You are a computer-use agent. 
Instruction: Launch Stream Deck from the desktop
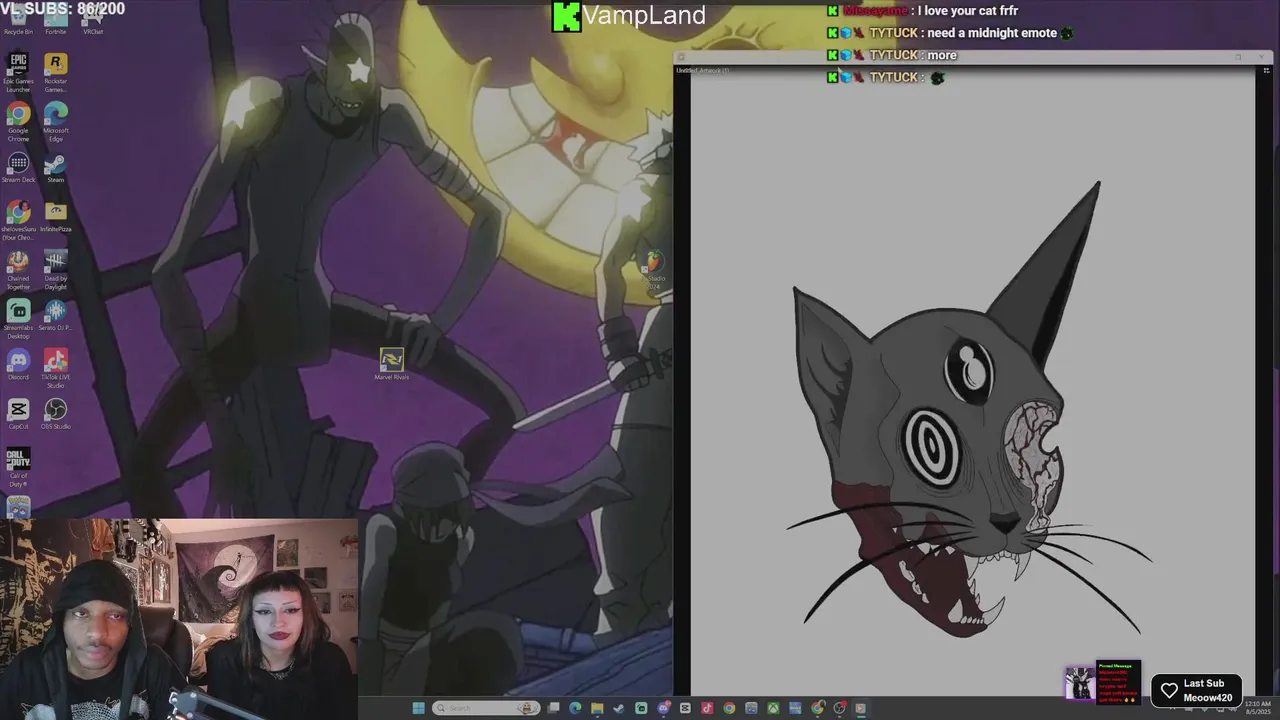(18, 167)
